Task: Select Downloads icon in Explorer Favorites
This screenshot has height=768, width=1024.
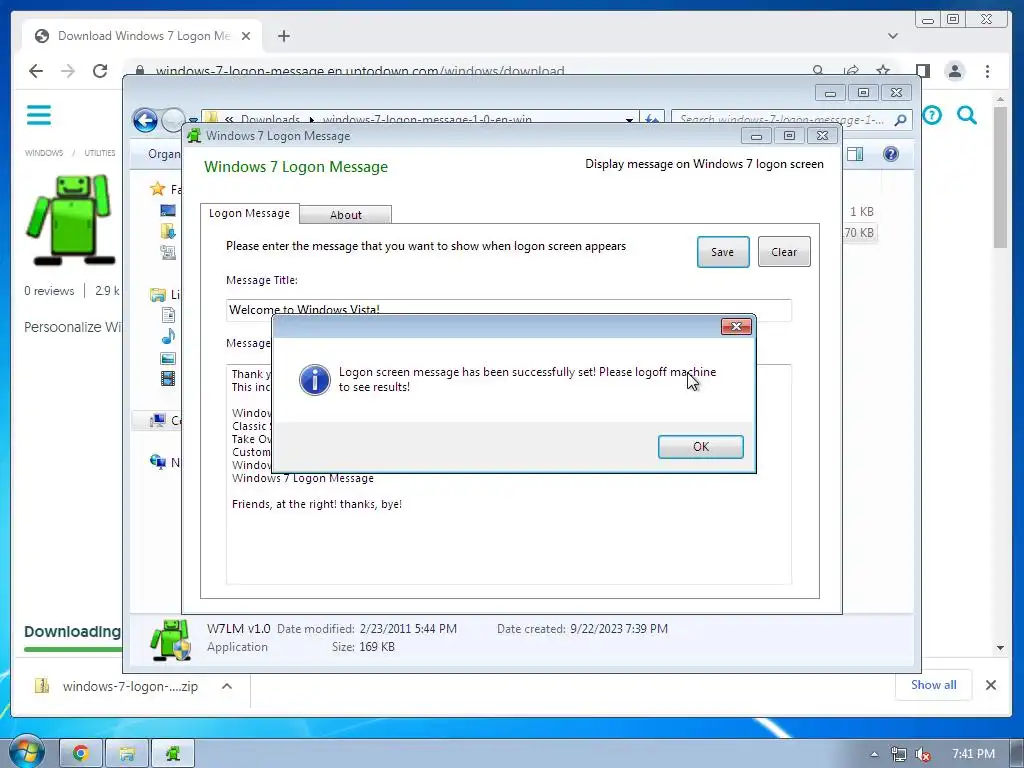Action: tap(168, 231)
